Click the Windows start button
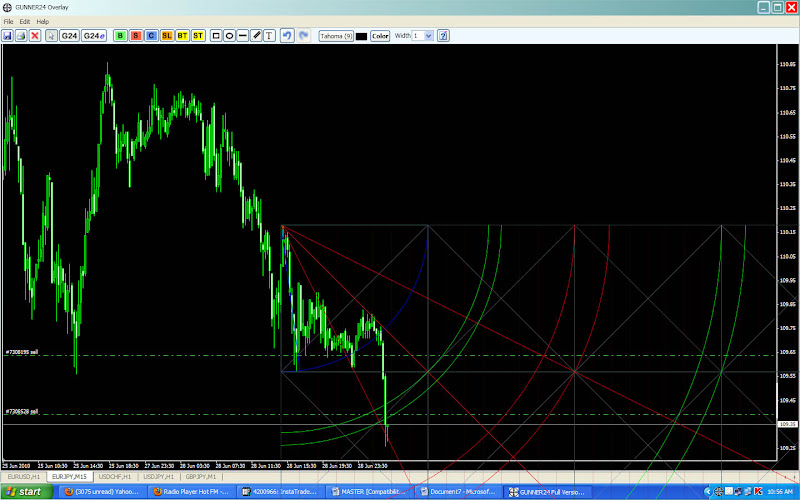Viewport: 800px width, 500px height. pyautogui.click(x=27, y=492)
